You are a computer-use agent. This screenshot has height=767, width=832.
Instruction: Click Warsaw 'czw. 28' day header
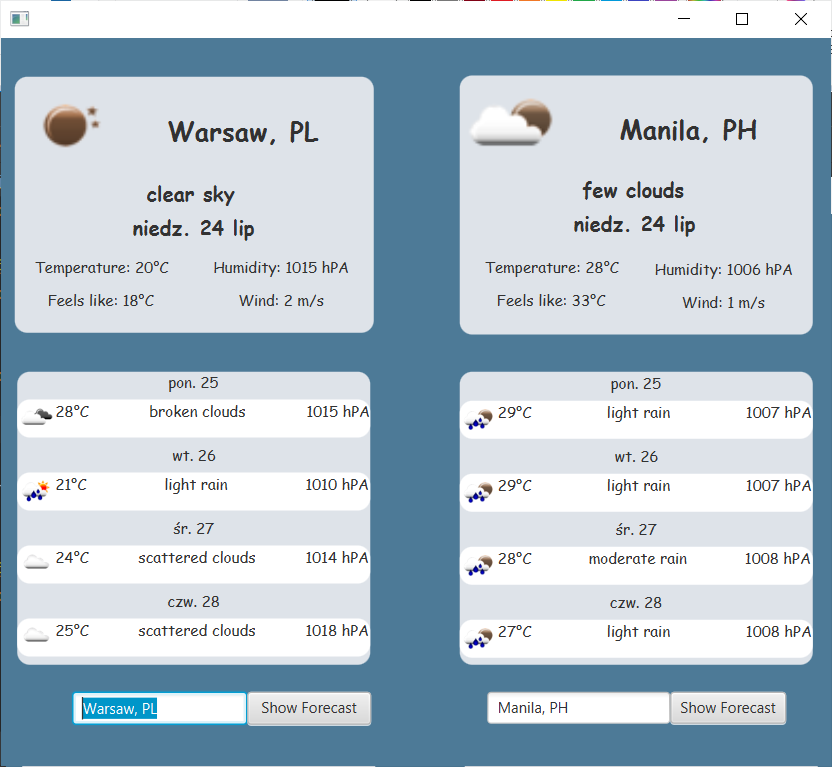coord(193,602)
